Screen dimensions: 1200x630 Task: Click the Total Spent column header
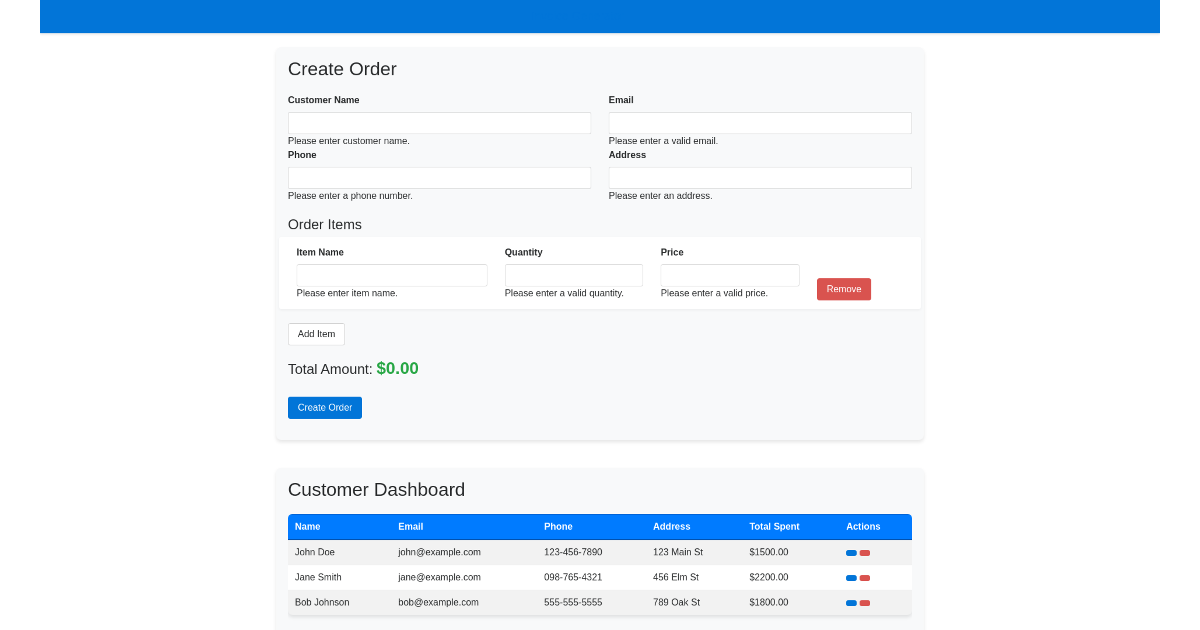(774, 527)
